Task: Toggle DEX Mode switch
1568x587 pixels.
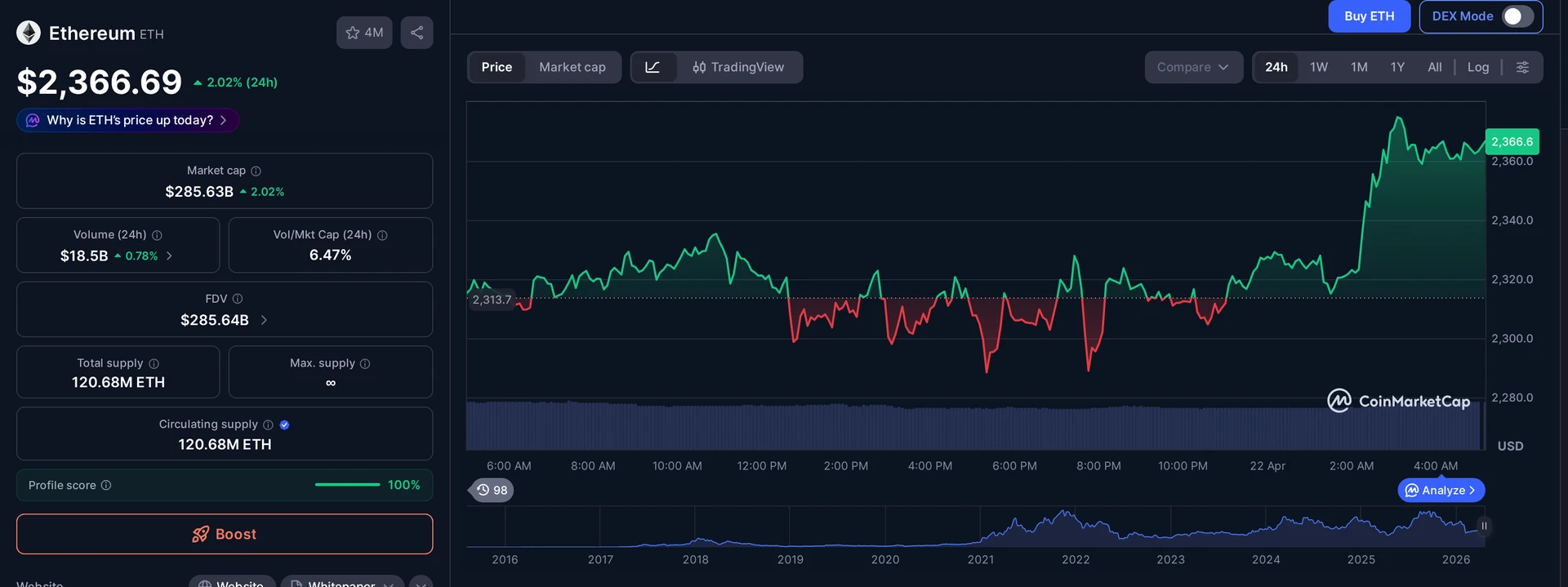Action: click(x=1517, y=16)
